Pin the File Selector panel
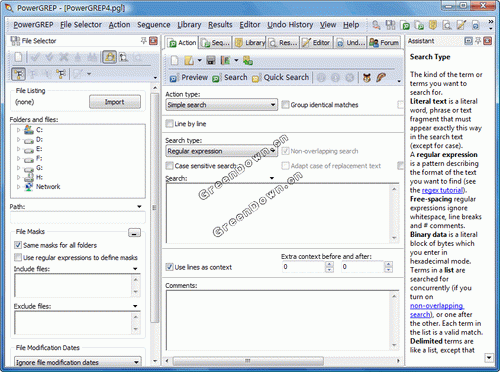Screen dimensions: 500x372 coord(143,41)
